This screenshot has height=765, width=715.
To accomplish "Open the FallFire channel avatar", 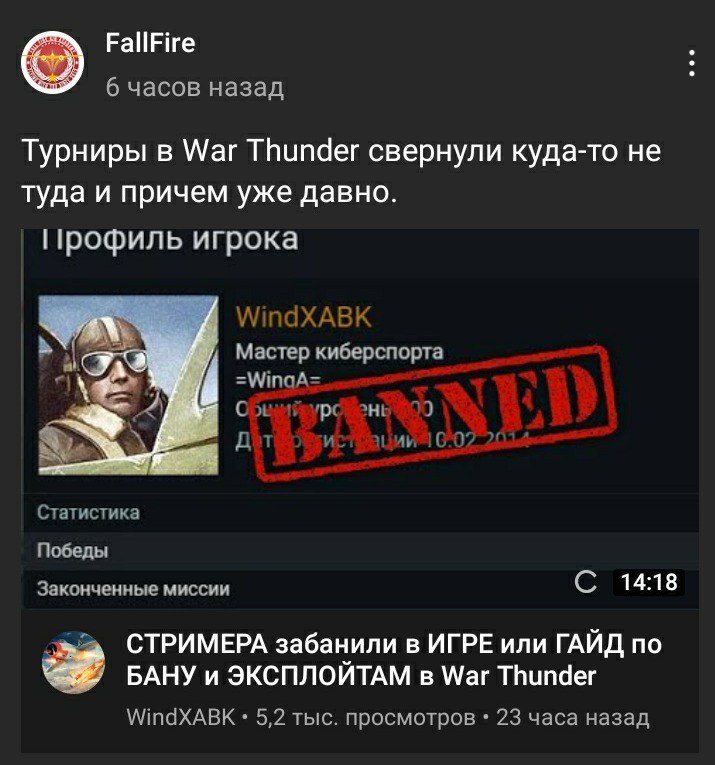I will click(52, 62).
